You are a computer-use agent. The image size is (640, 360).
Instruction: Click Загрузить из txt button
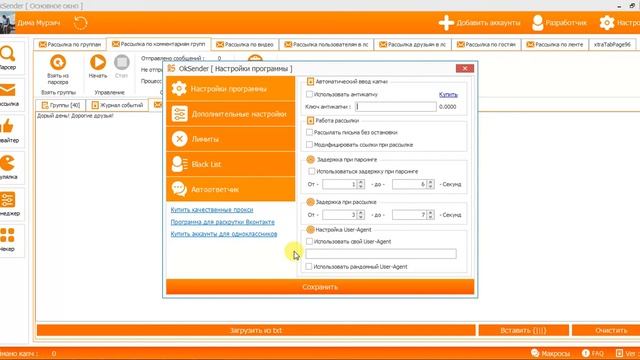(256, 330)
